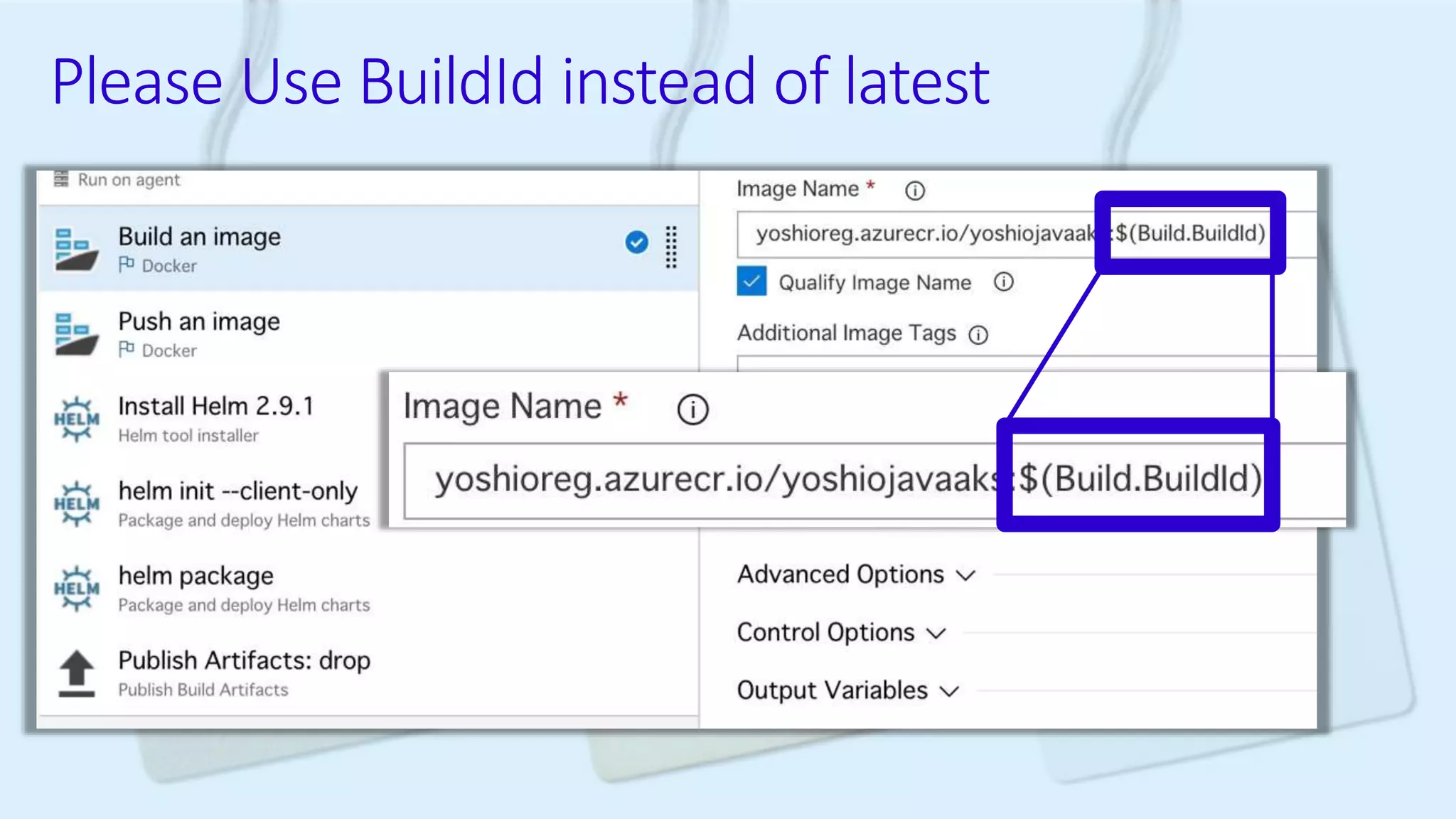Click the Docker icon beside Push an image

(76, 334)
